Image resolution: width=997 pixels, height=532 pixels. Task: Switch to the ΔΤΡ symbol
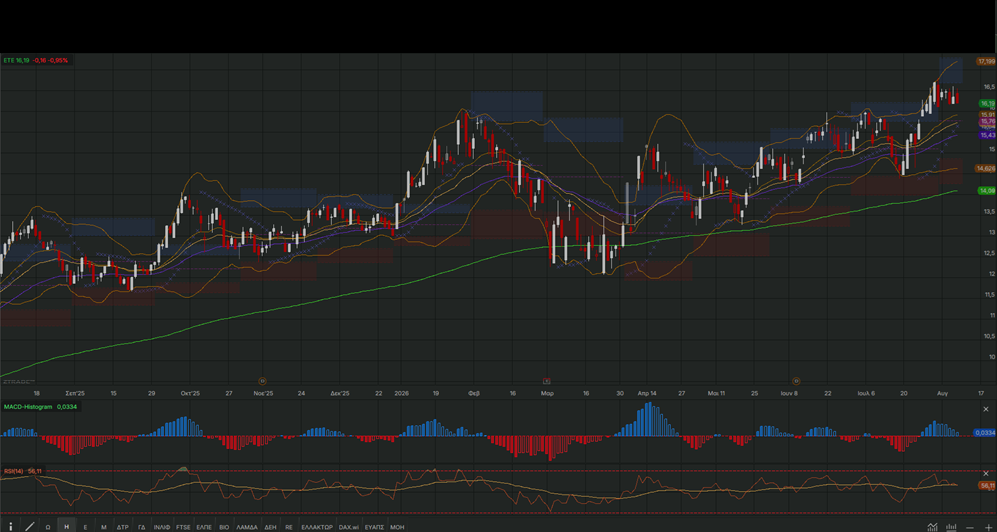[123, 527]
